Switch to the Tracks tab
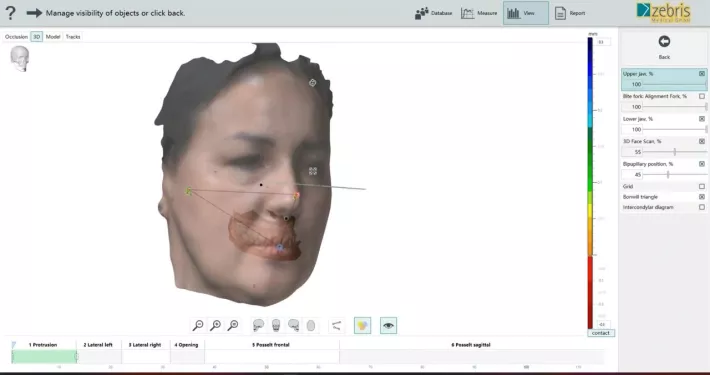The height and width of the screenshot is (375, 710). tap(73, 37)
